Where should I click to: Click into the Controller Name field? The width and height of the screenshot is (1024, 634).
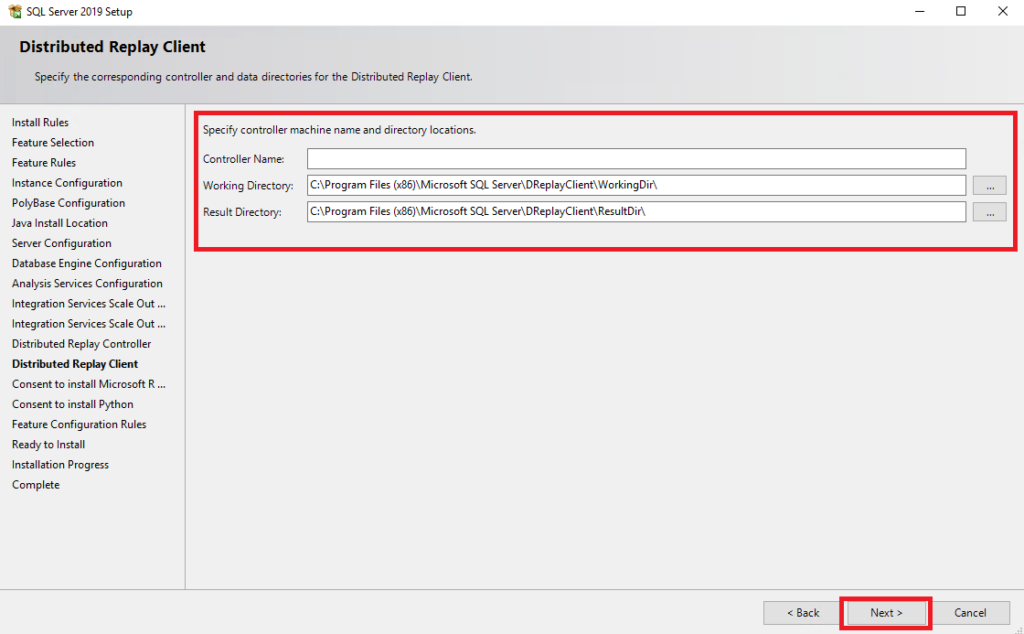point(636,159)
